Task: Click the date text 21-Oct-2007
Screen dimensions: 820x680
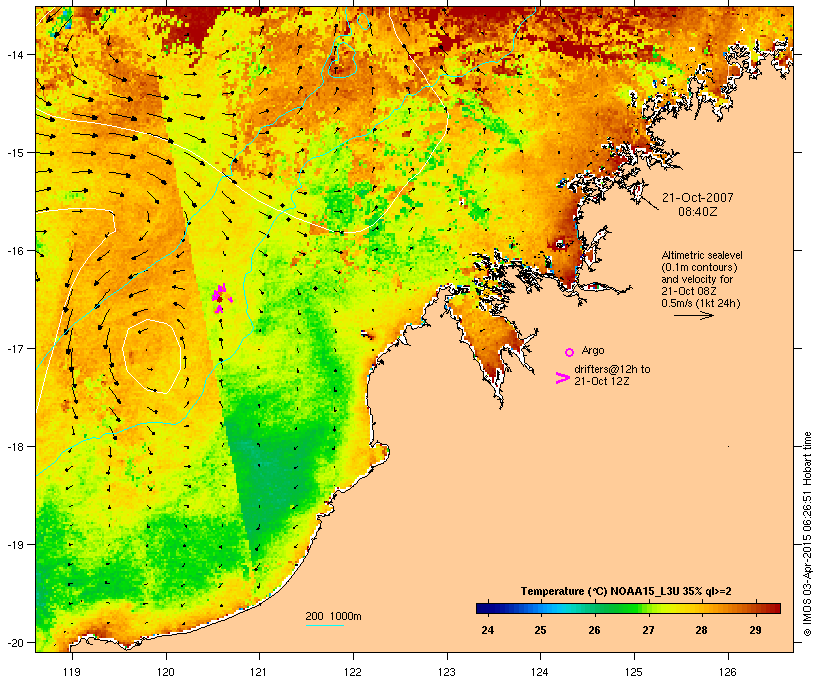Action: (698, 198)
